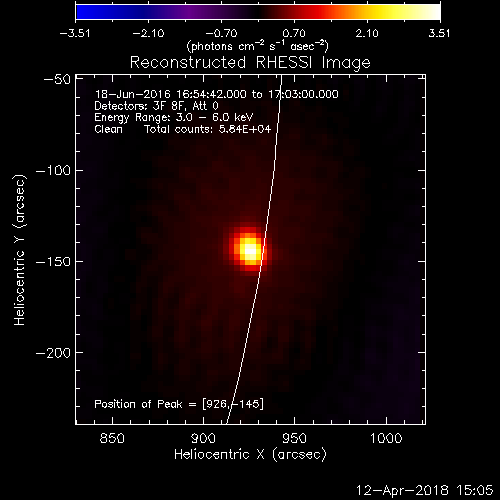Image resolution: width=500 pixels, height=500 pixels.
Task: Click the 3.51 color bar label
Action: (x=439, y=33)
